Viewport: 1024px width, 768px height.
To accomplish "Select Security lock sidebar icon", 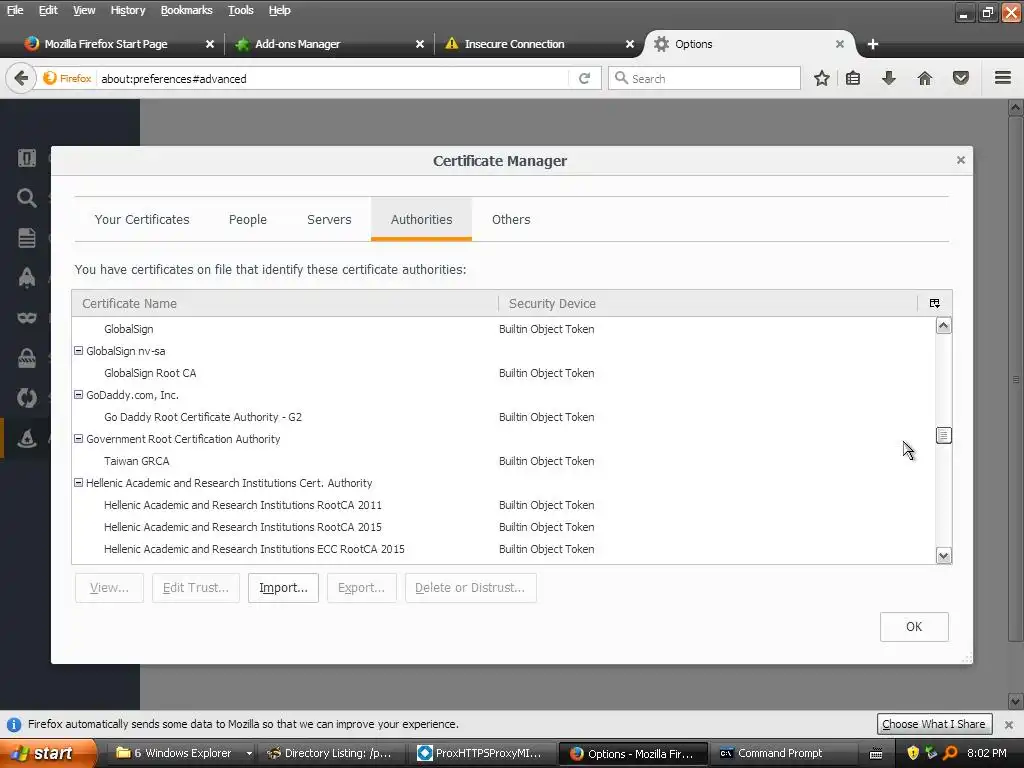I will coord(27,358).
